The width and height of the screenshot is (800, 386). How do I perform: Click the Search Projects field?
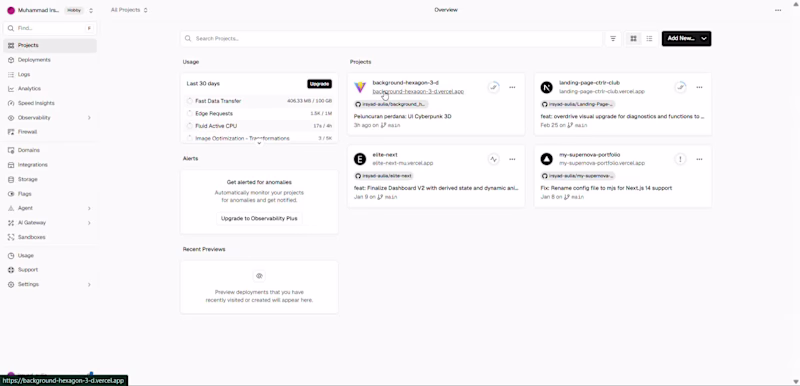392,38
